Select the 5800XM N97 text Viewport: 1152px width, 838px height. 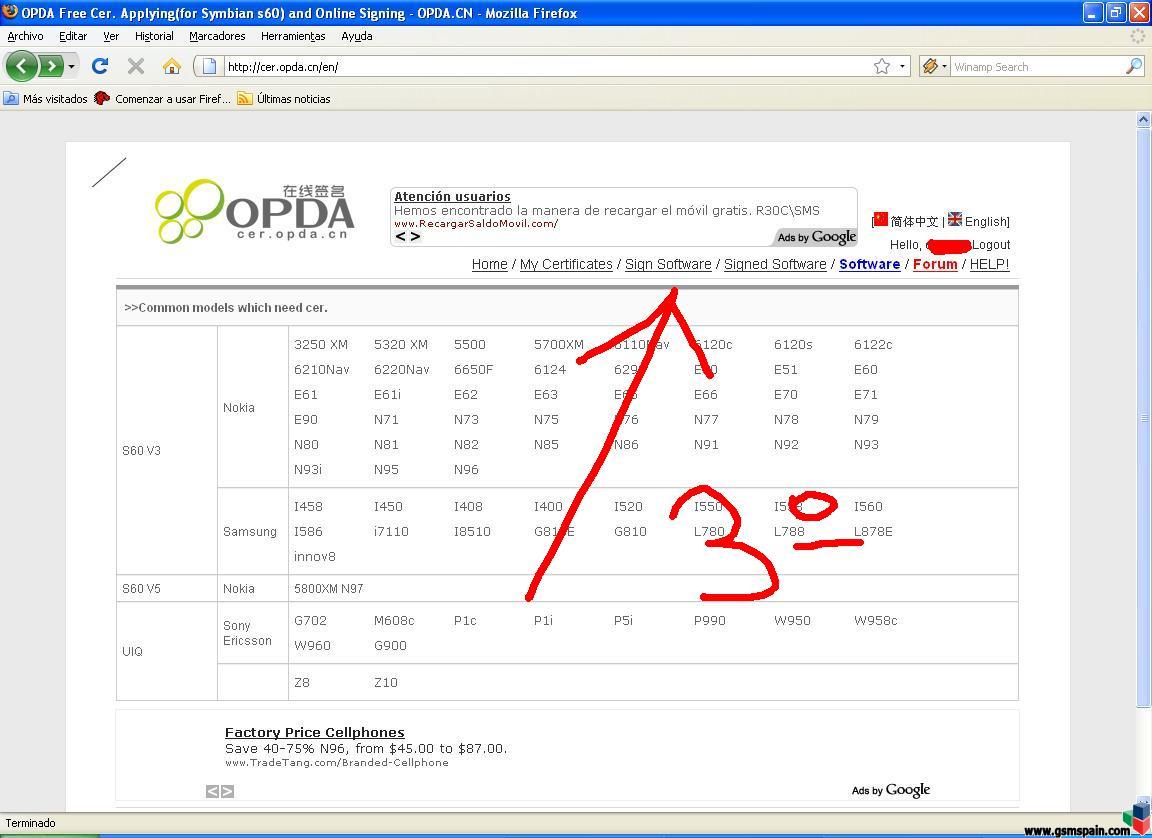pos(328,588)
